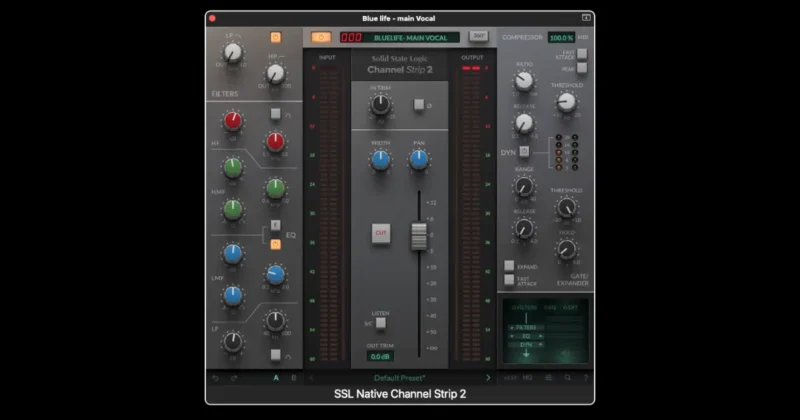The height and width of the screenshot is (420, 800).
Task: Toggle the orange Filters section power button
Action: click(276, 37)
